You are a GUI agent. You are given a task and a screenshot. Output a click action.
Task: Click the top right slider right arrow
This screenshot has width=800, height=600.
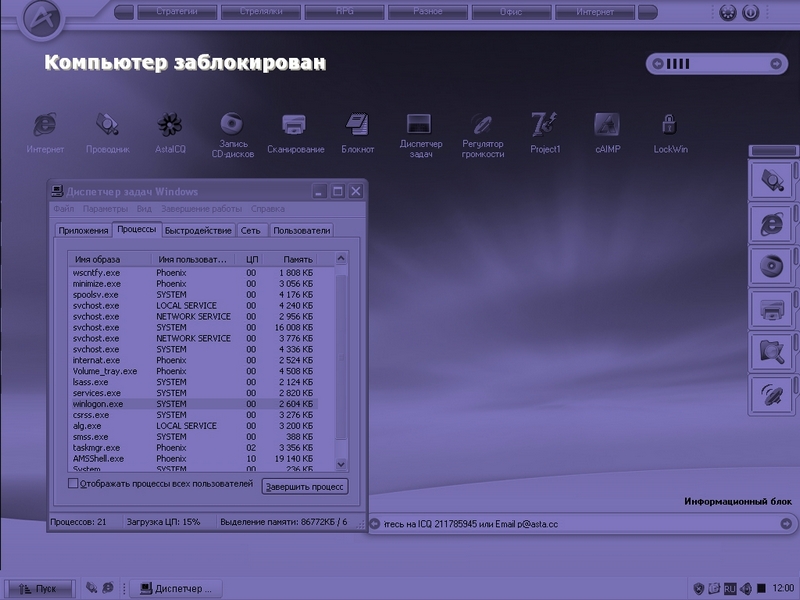click(776, 64)
